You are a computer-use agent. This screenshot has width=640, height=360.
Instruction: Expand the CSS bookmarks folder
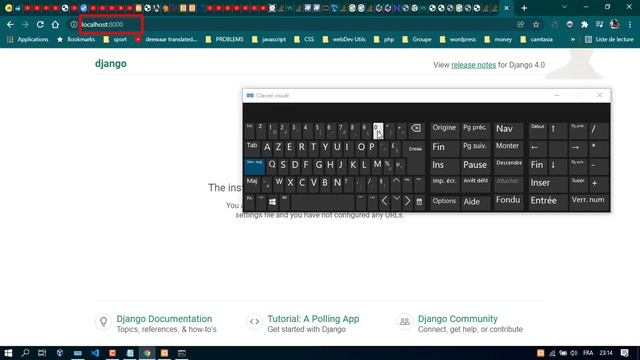pos(304,39)
